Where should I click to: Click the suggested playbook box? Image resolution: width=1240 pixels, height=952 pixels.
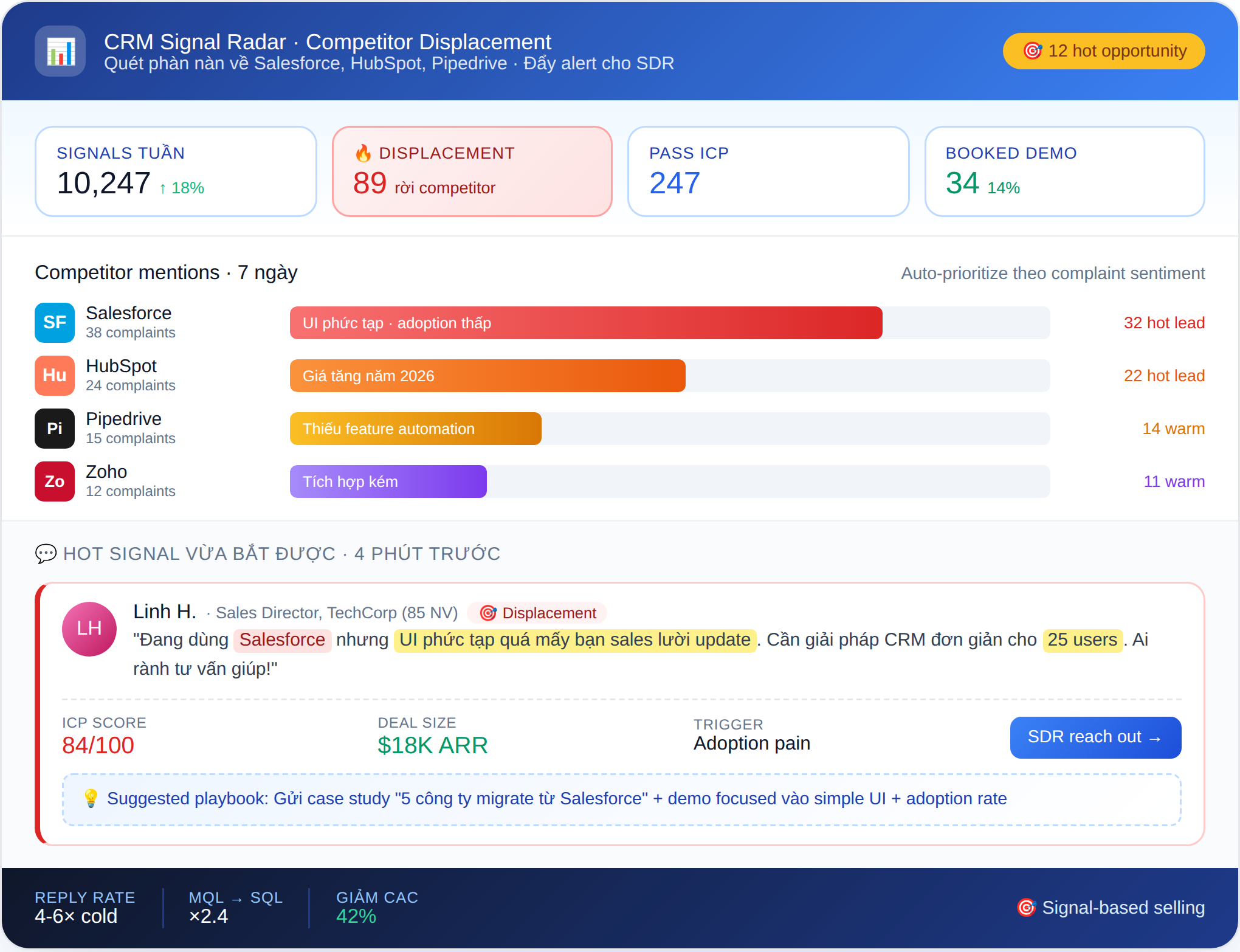coord(621,799)
